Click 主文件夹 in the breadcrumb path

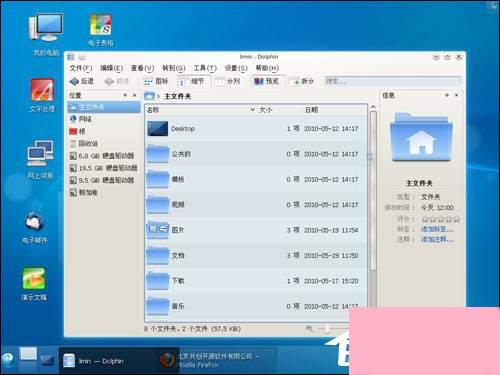(178, 96)
